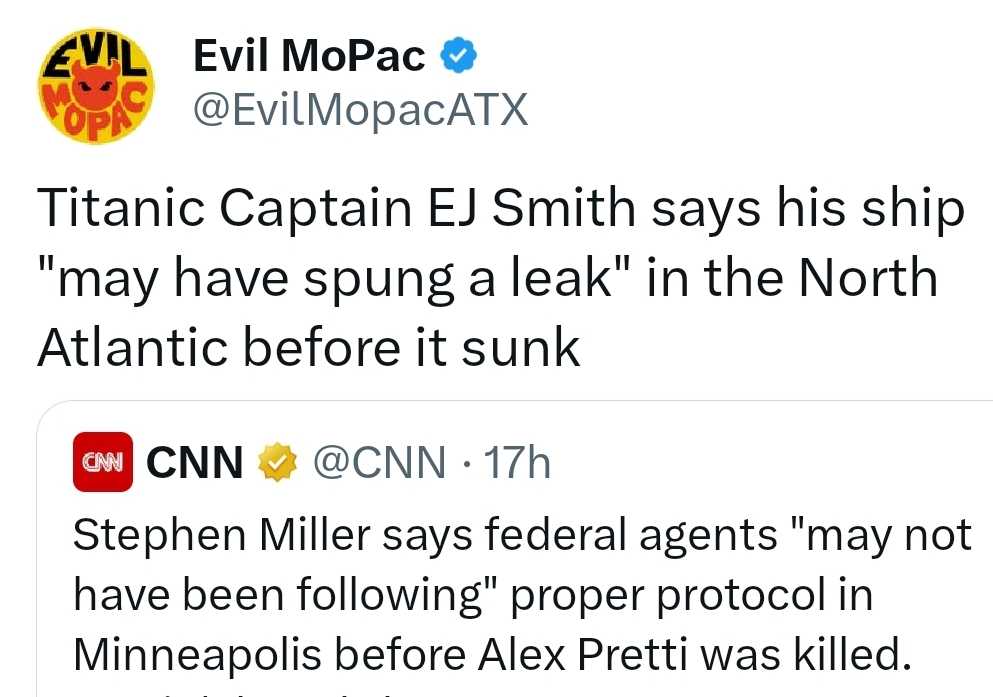Click the blue verified badge beside Evil MoPac
993x697 pixels.
[458, 57]
